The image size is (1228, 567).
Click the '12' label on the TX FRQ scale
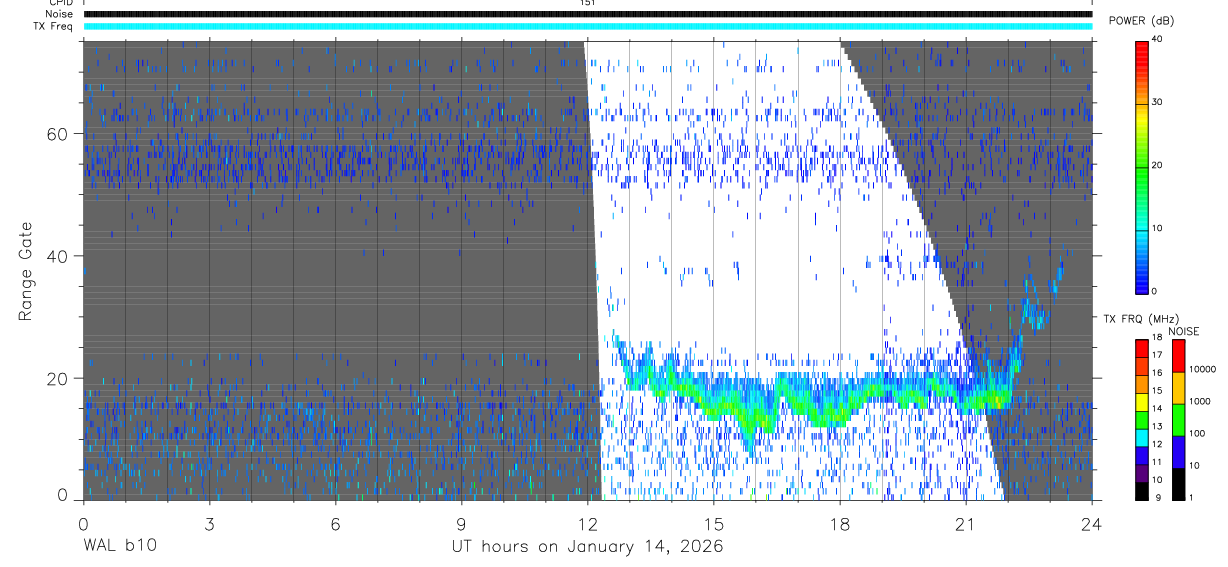tap(1156, 445)
